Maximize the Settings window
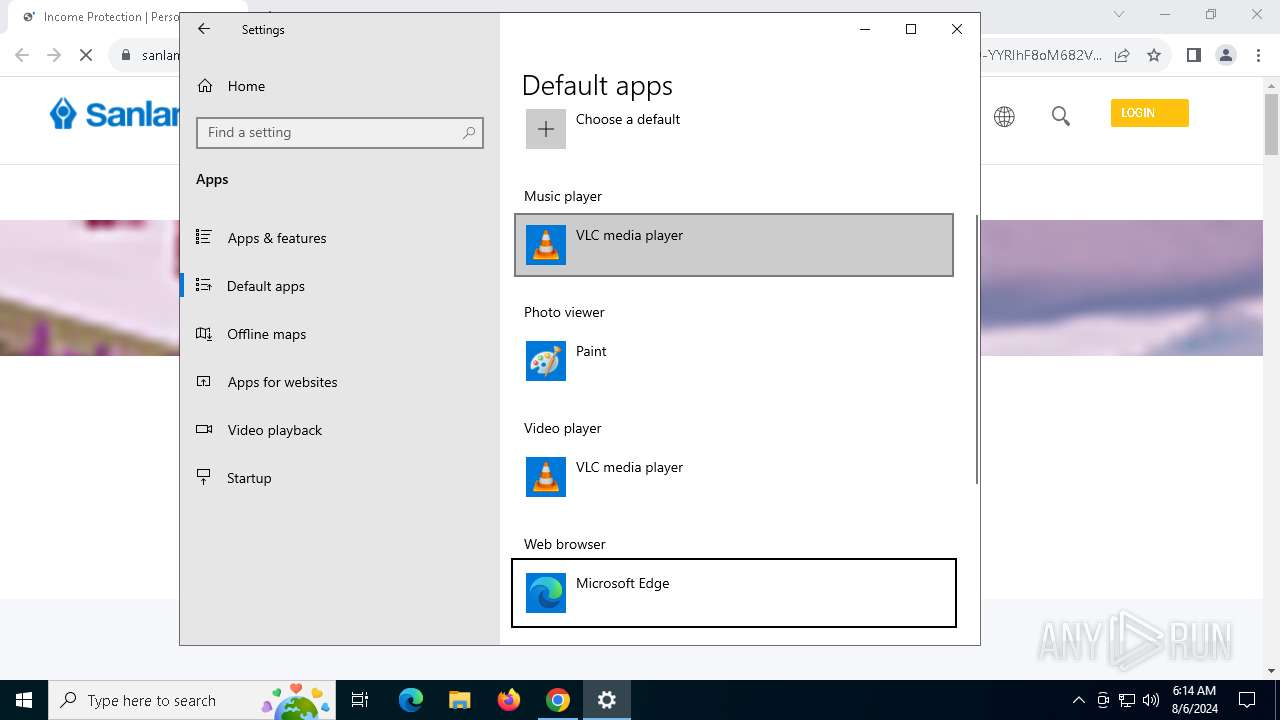 (x=911, y=29)
